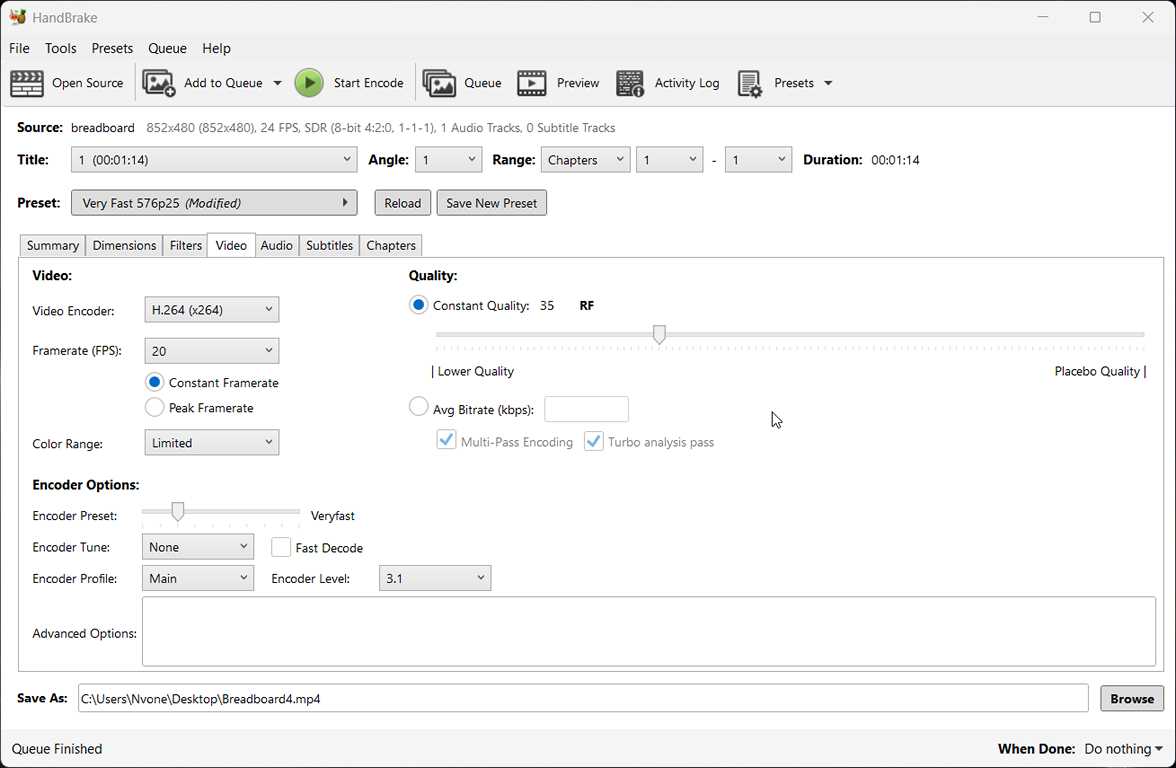The width and height of the screenshot is (1176, 768).
Task: Open the Angle dropdown
Action: tap(448, 160)
